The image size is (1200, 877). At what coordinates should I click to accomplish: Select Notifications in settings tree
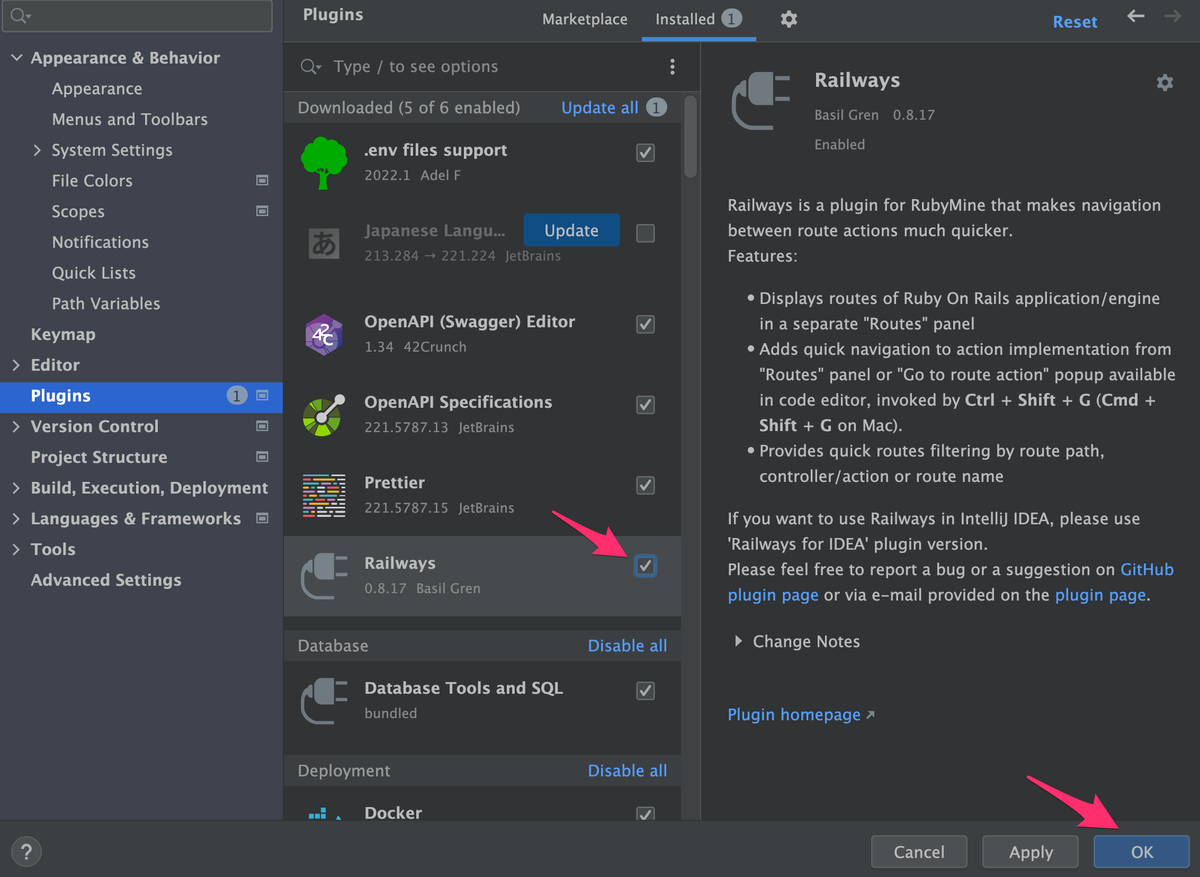pos(100,242)
